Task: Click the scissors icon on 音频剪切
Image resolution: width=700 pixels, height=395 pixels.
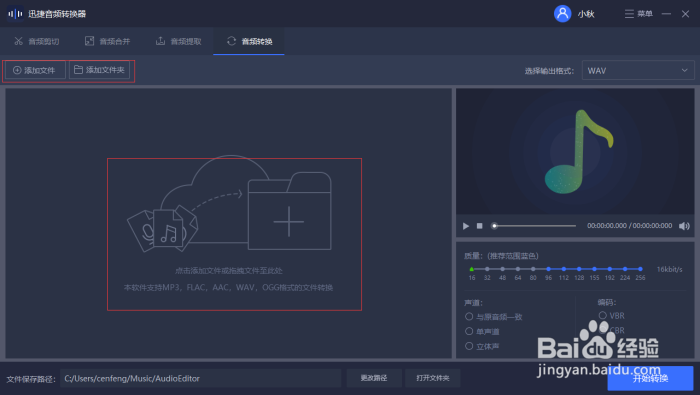Action: tap(18, 41)
